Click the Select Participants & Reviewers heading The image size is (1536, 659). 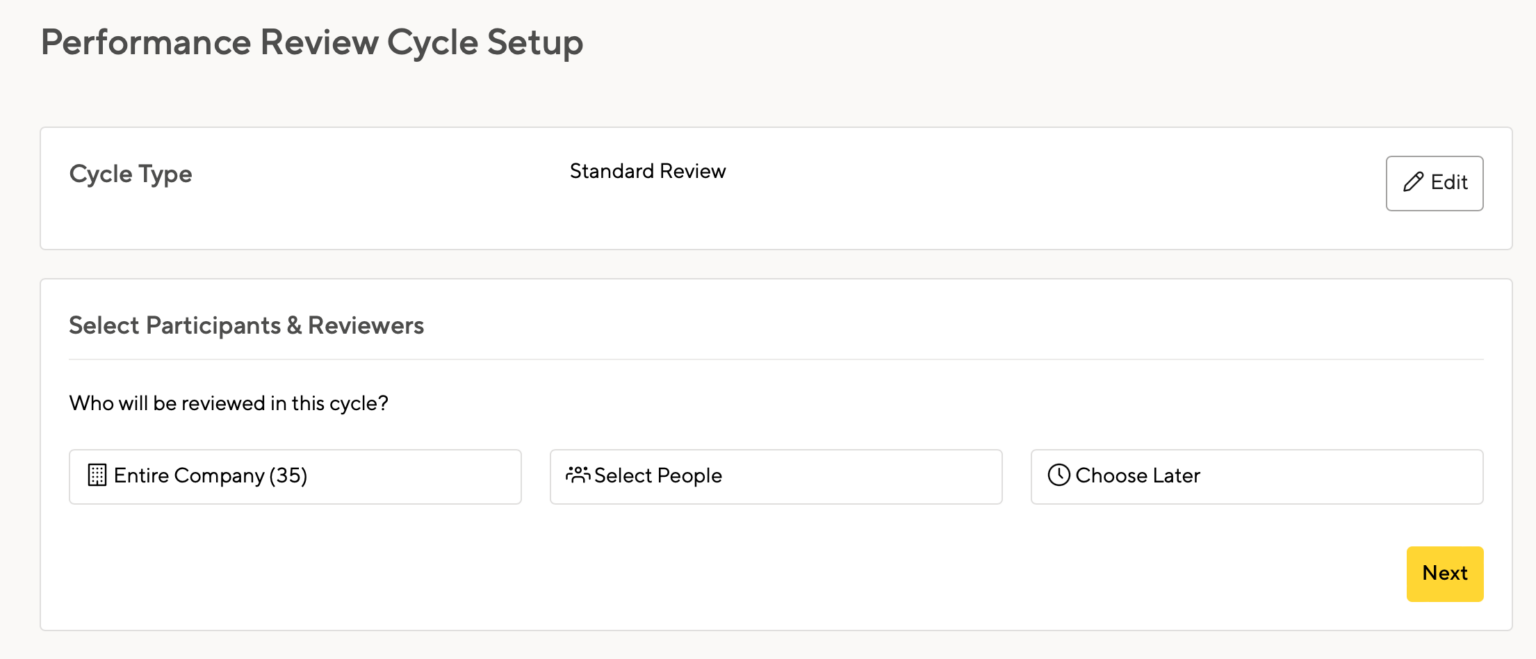coord(246,325)
